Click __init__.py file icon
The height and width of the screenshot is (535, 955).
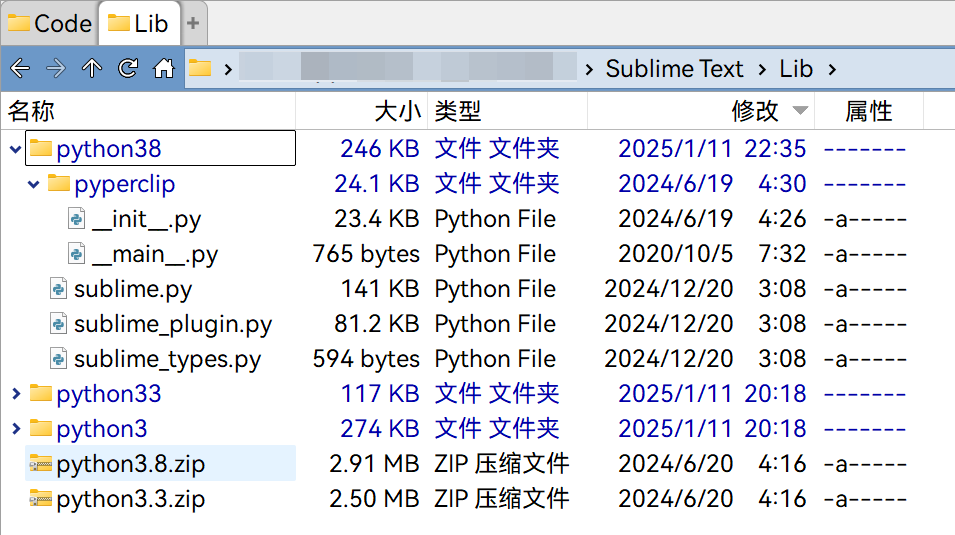click(x=76, y=219)
